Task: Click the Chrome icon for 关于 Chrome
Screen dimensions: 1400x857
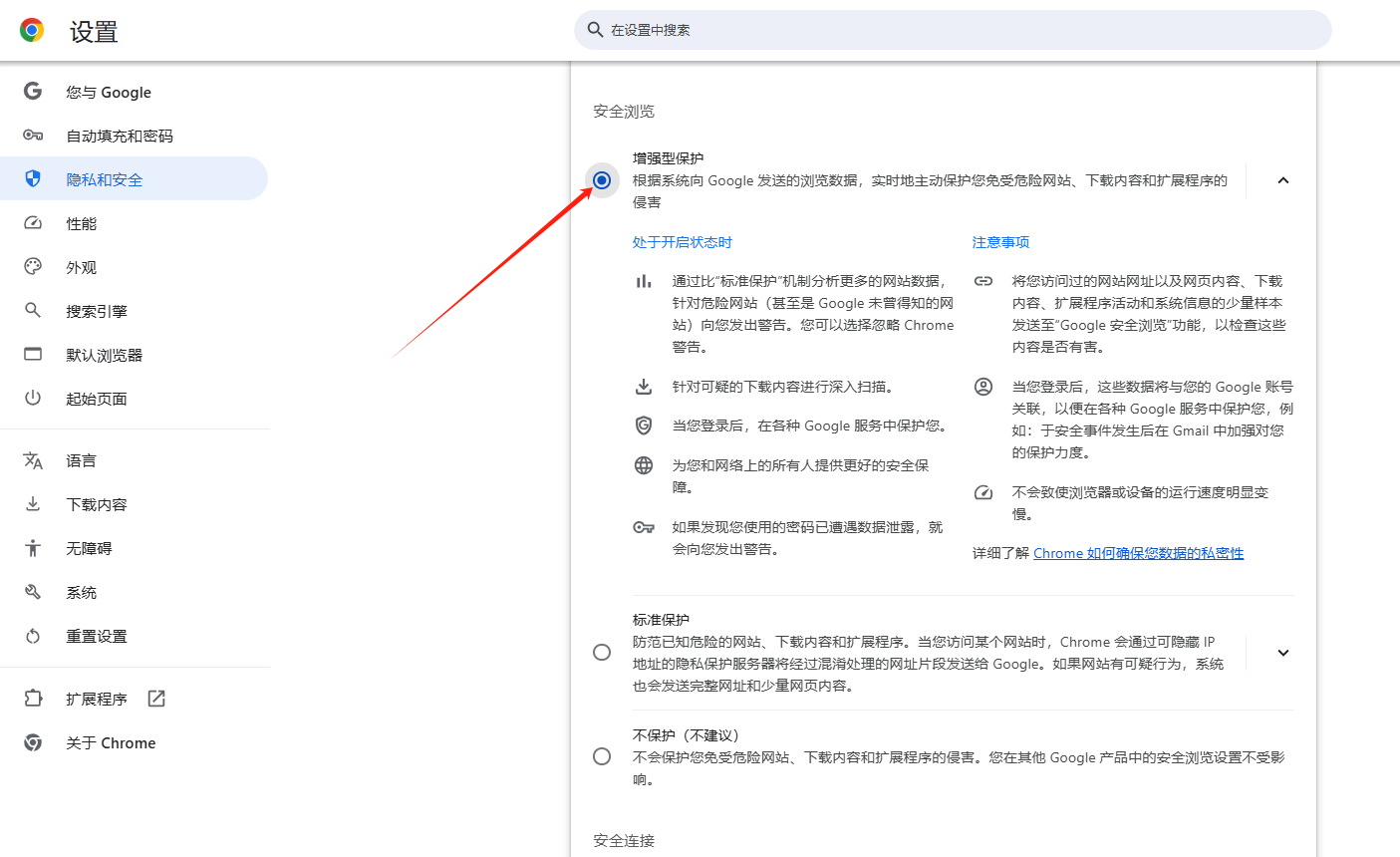Action: pos(33,742)
